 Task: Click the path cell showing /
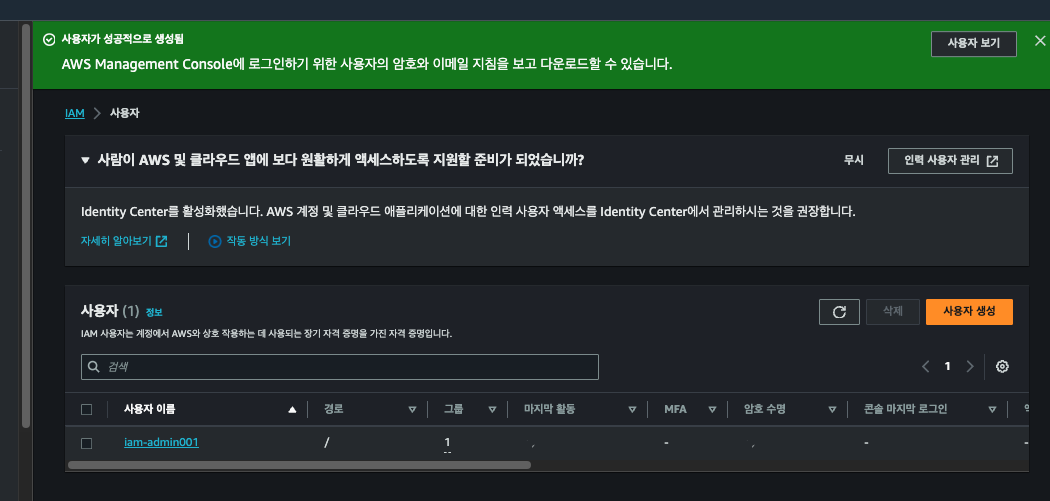pyautogui.click(x=326, y=442)
